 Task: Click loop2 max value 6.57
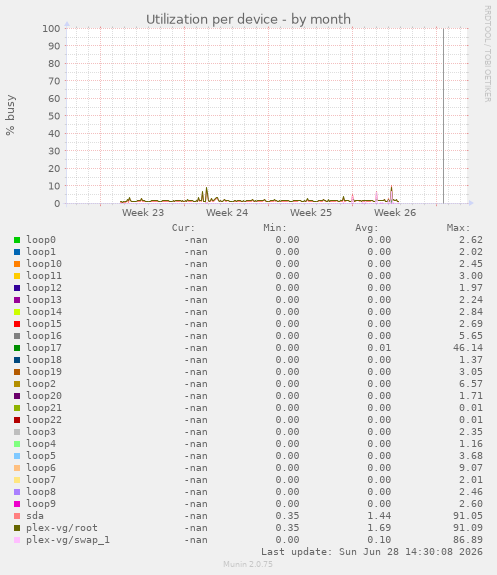[471, 384]
